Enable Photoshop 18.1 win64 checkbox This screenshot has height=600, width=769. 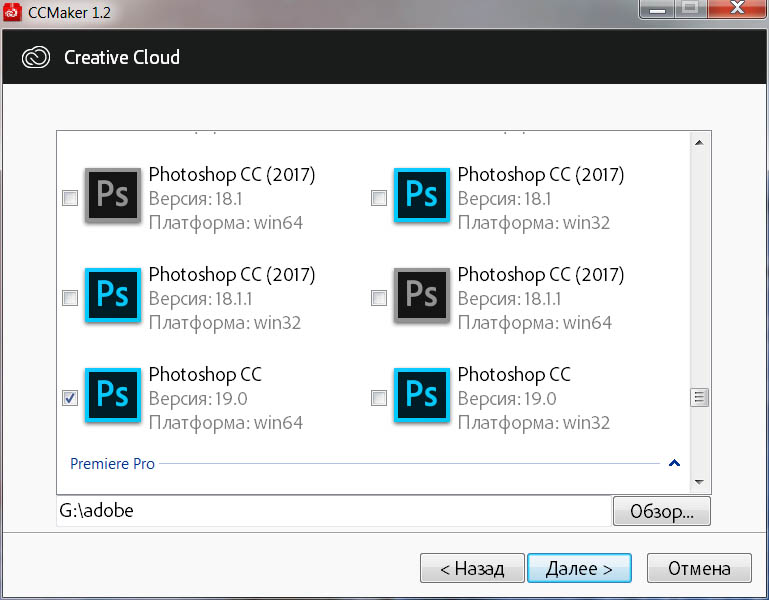pos(70,198)
